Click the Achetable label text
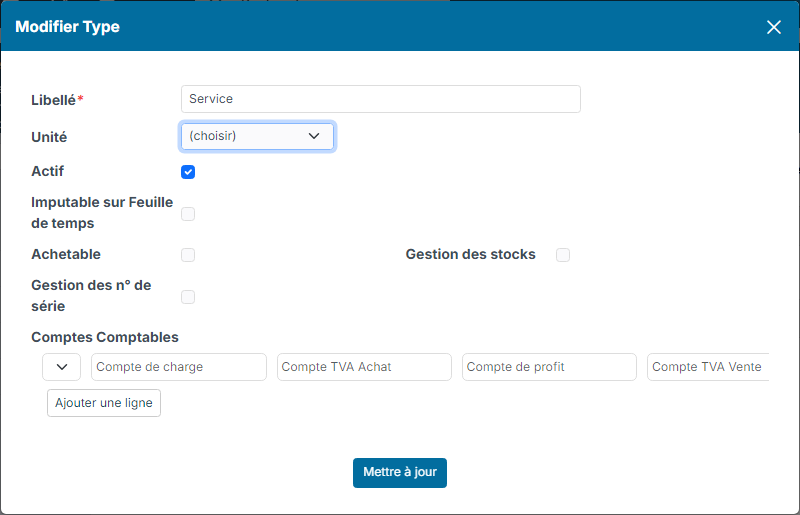Viewport: 800px width, 515px height. 66,254
